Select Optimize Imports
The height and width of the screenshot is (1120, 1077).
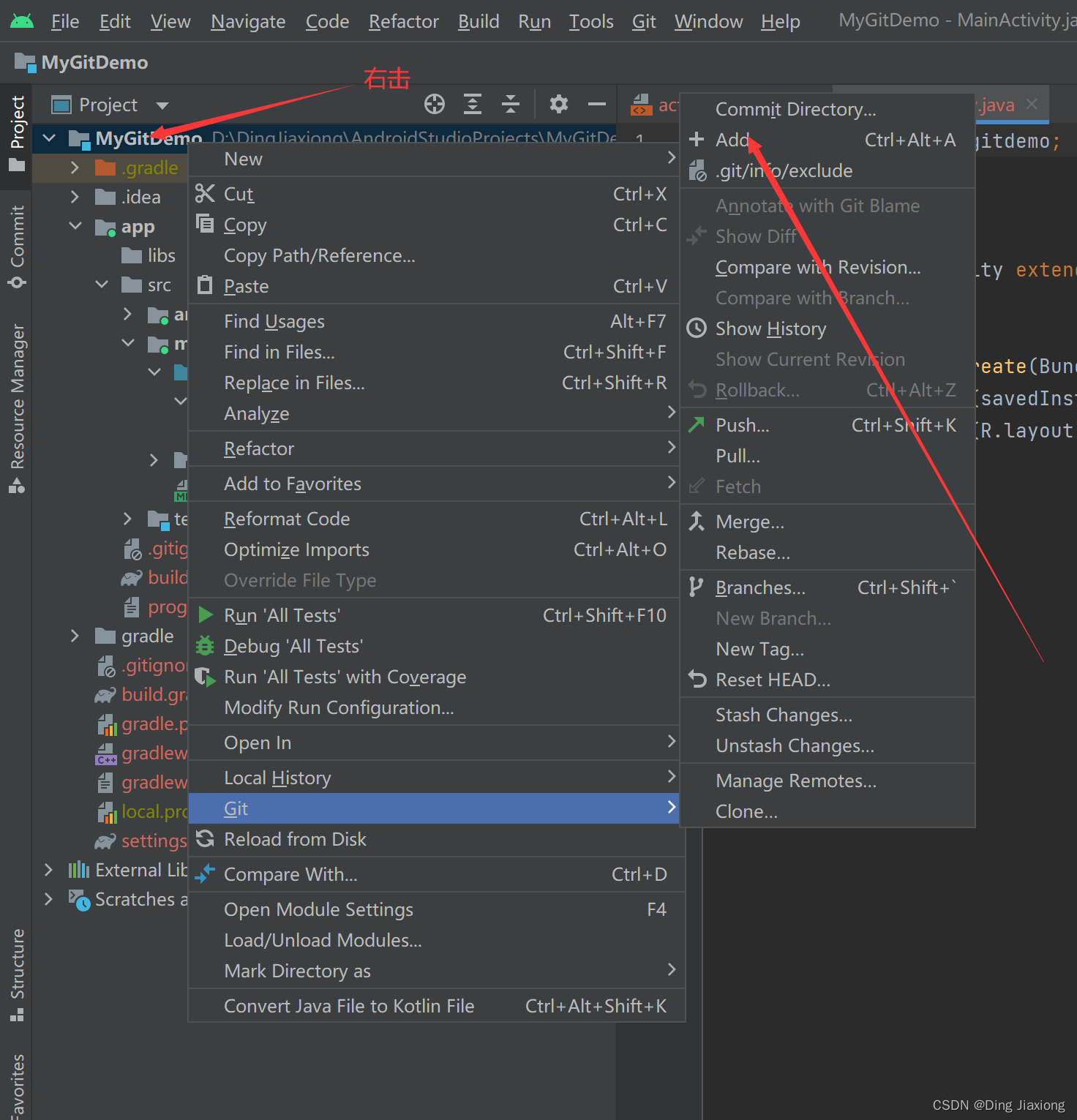pos(434,549)
